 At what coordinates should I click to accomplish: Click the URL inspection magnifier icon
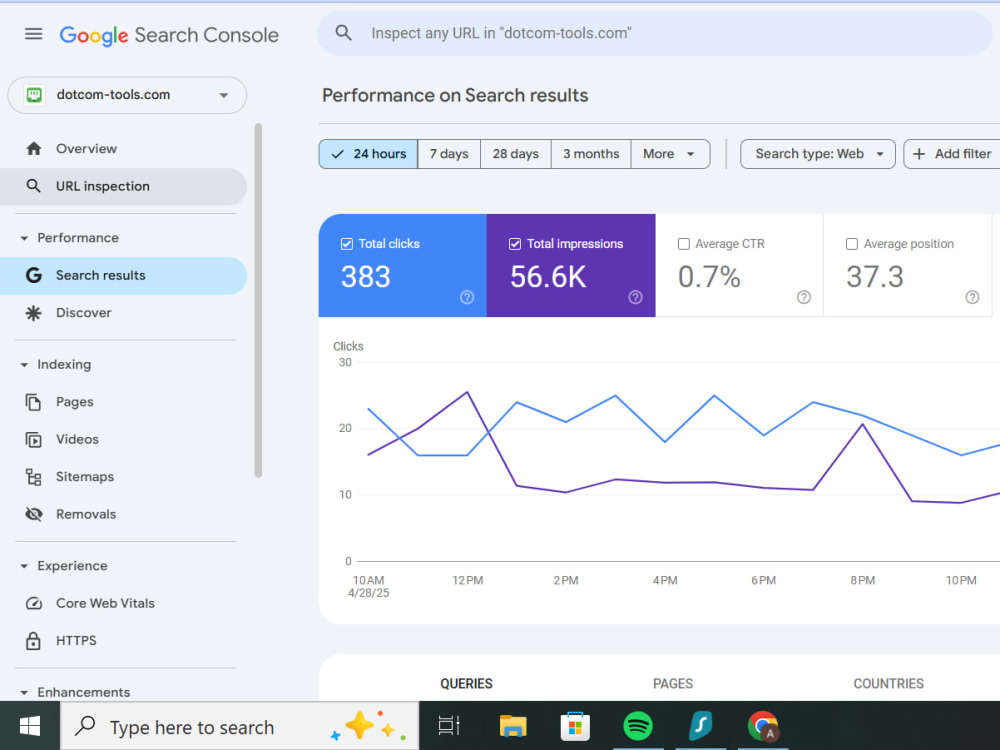34,186
